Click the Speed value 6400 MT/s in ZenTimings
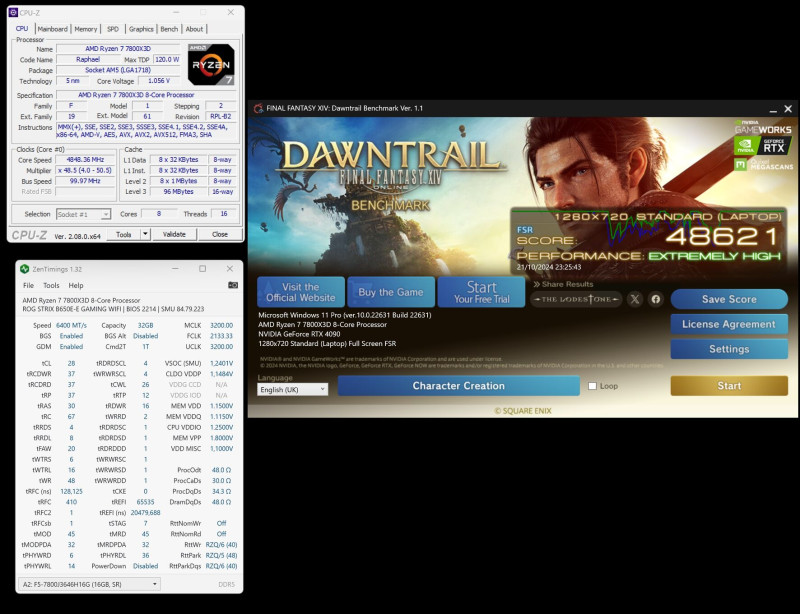The image size is (800, 614). tap(71, 325)
